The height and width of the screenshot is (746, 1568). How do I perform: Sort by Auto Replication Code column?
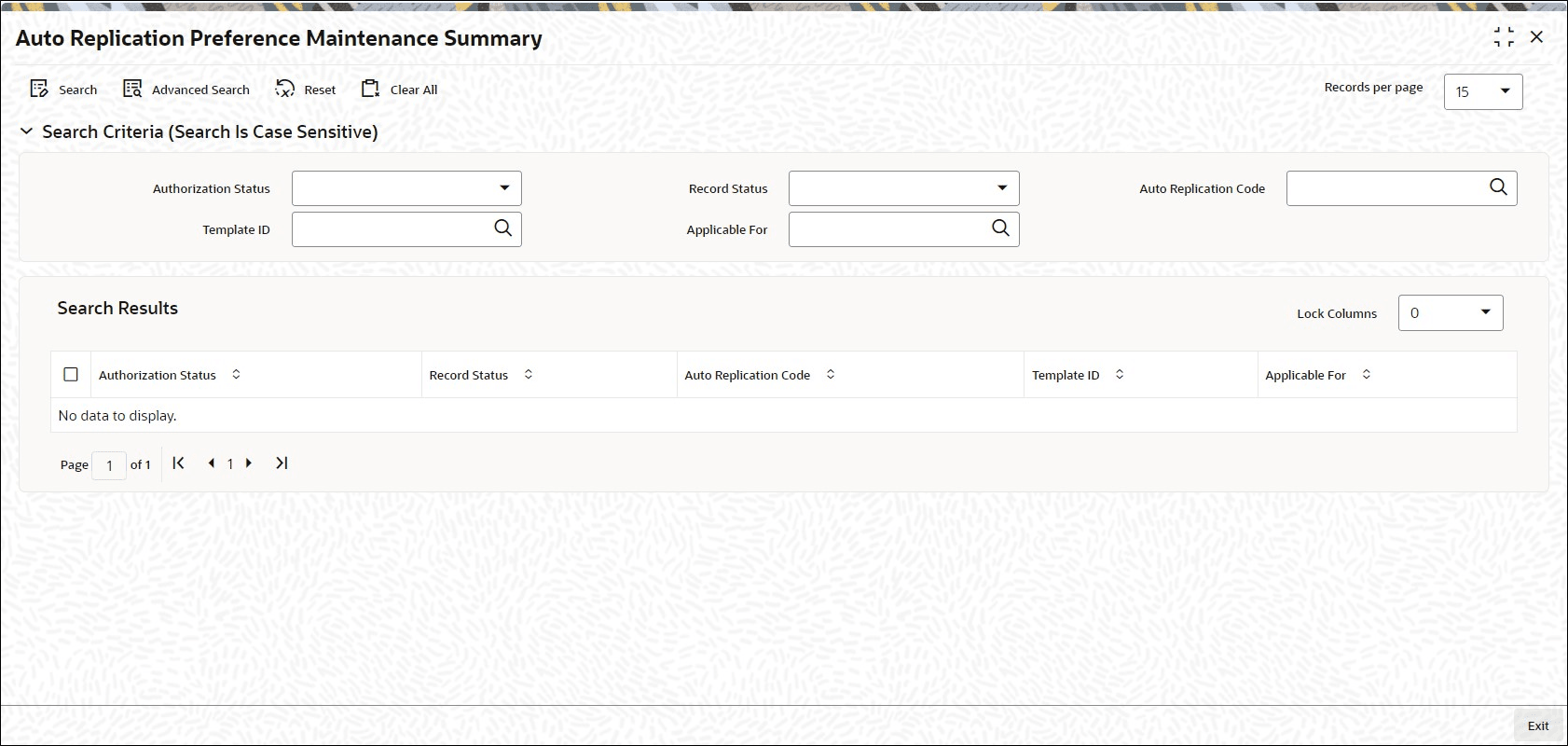pyautogui.click(x=830, y=374)
